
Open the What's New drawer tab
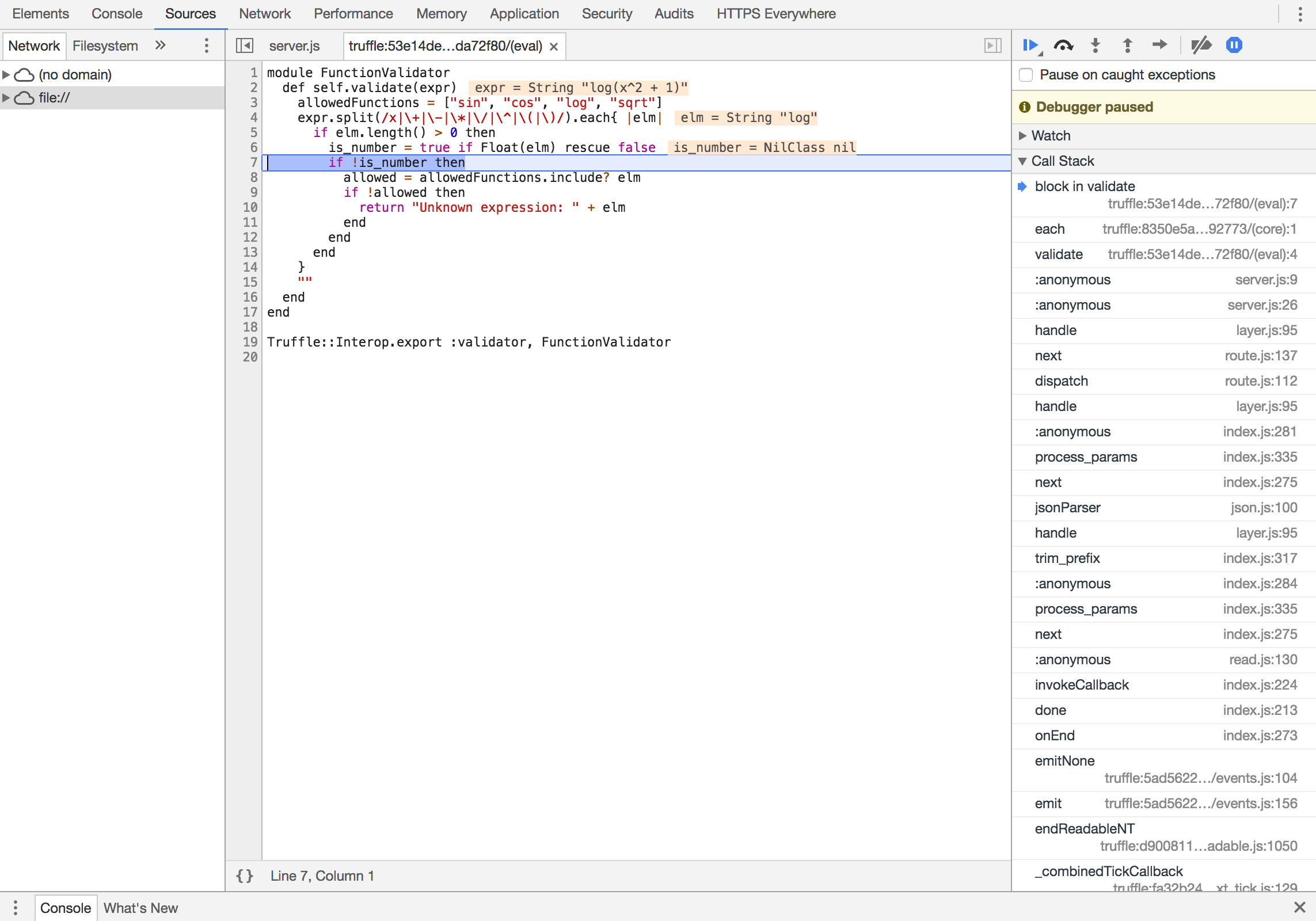click(140, 908)
